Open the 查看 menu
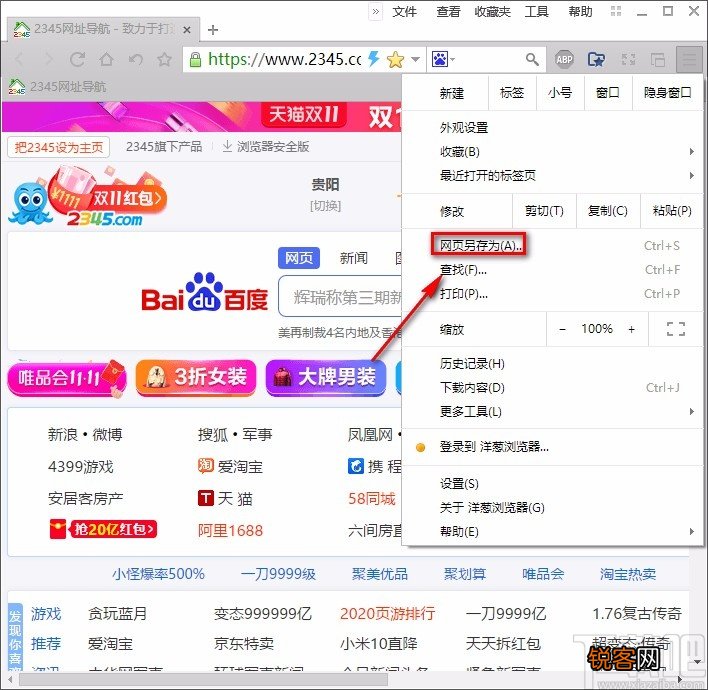Viewport: 708px width, 690px height. (x=448, y=12)
